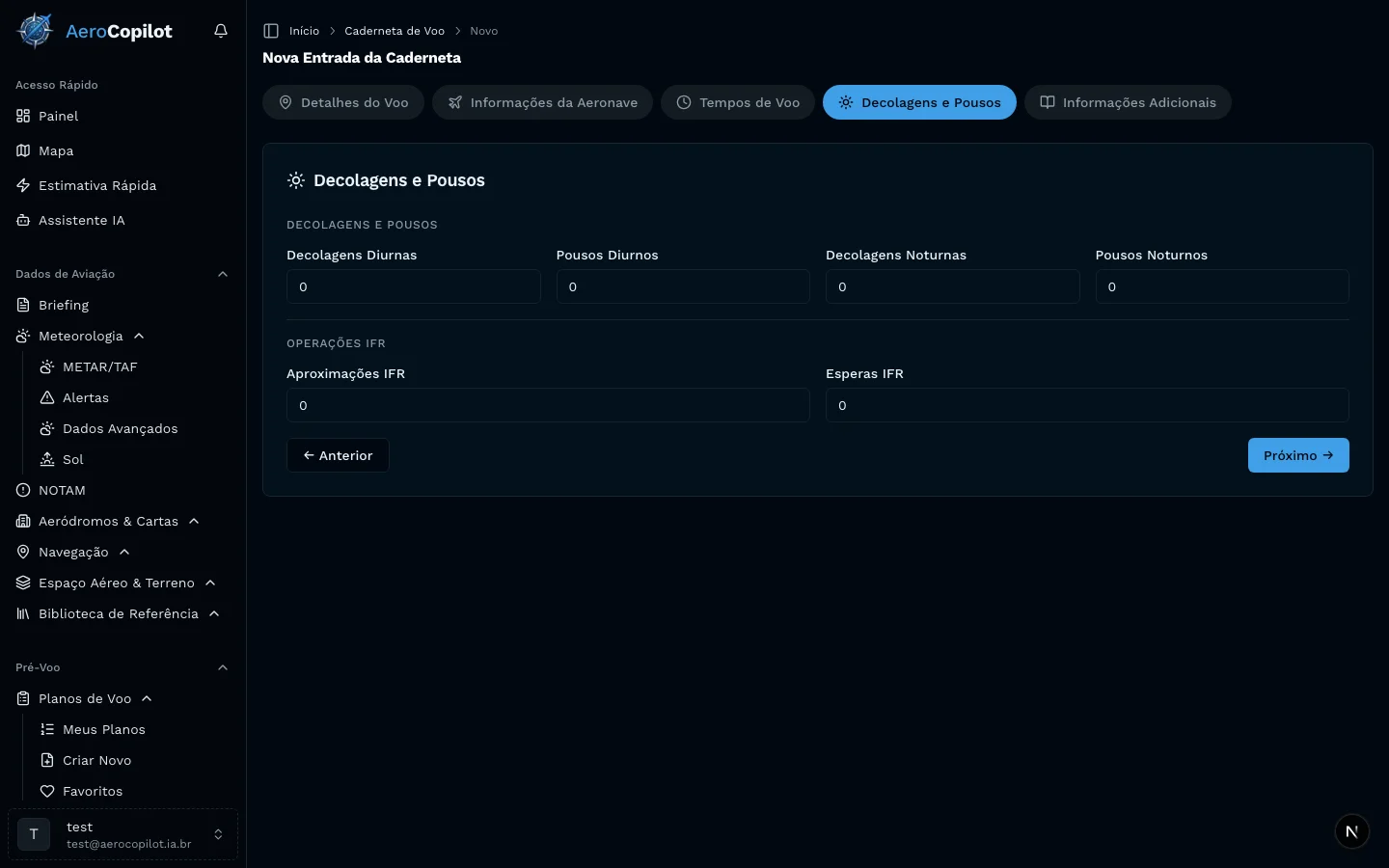Screen dimensions: 1389x868
Task: Click the notification bell icon
Action: (x=221, y=31)
